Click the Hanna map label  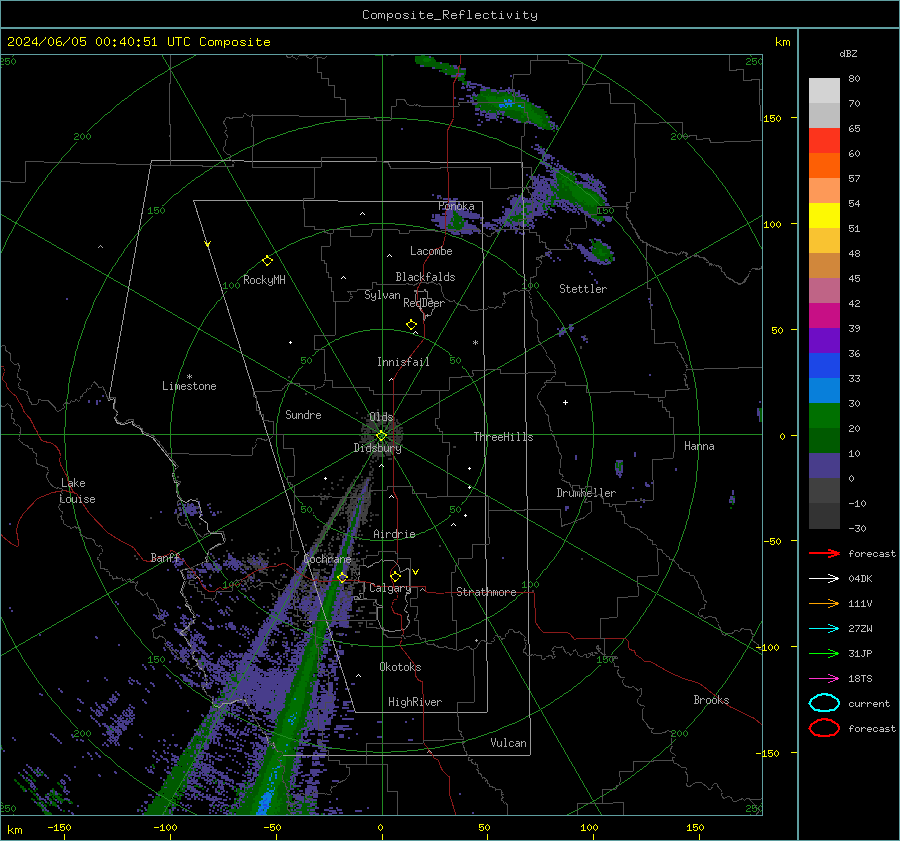[x=699, y=446]
